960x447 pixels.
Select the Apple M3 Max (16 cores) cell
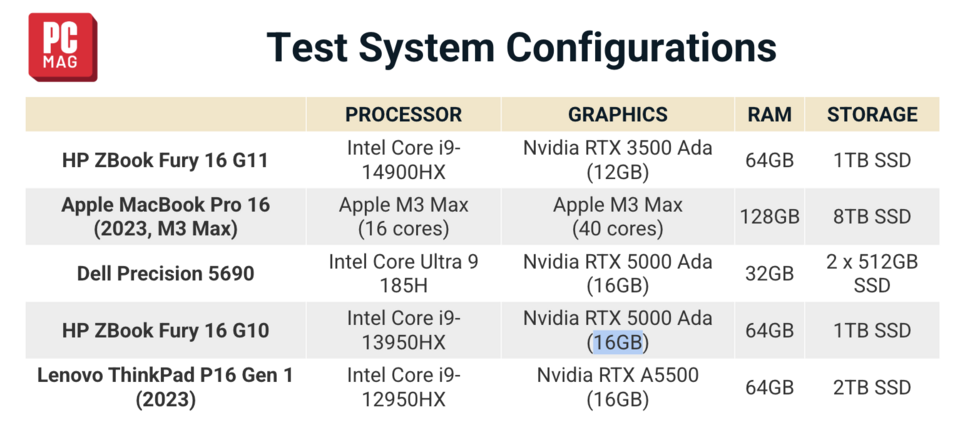click(403, 216)
